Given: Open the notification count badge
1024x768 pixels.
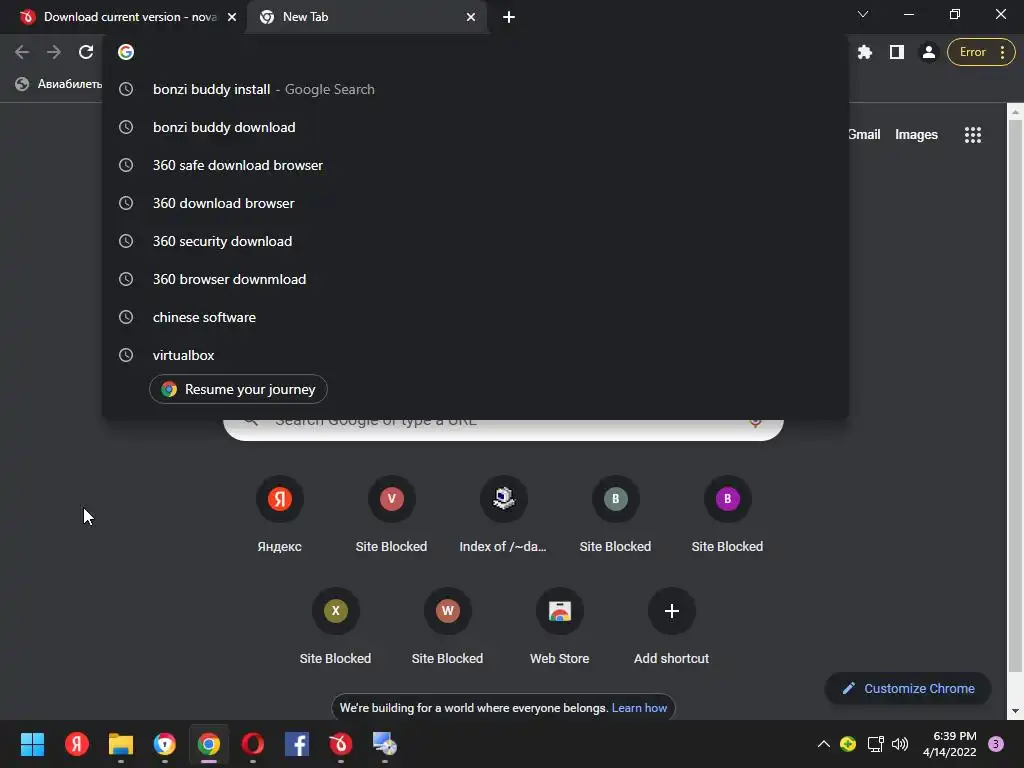Looking at the screenshot, I should coord(996,744).
